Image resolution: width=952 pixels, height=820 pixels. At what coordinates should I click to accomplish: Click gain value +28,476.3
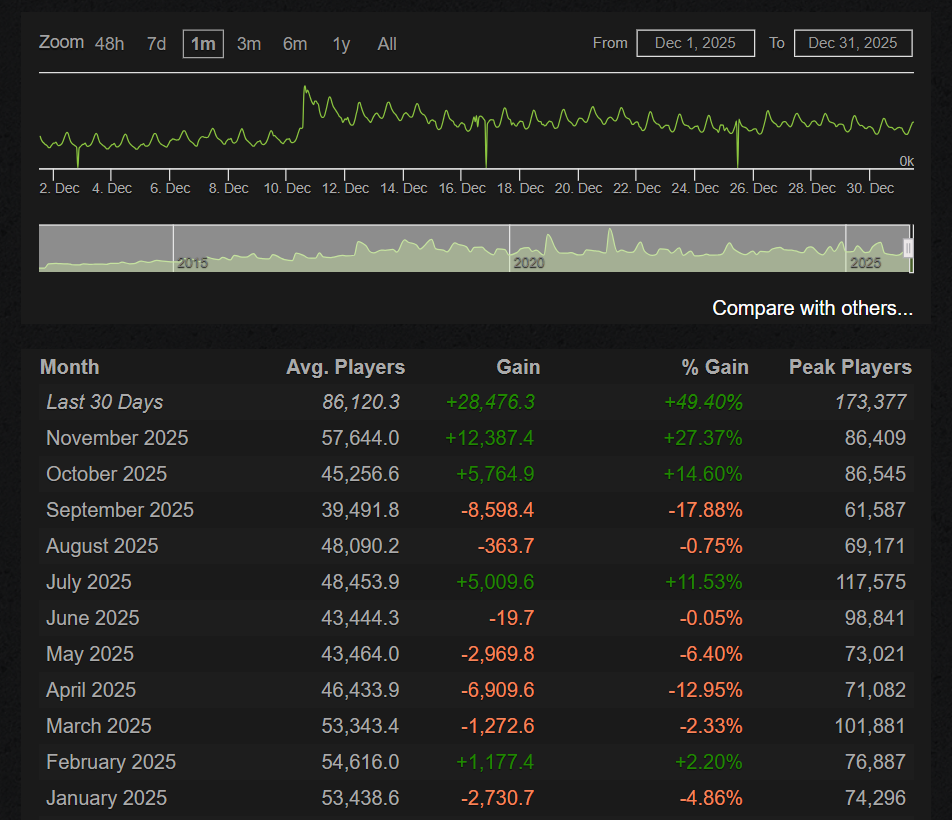pos(490,402)
